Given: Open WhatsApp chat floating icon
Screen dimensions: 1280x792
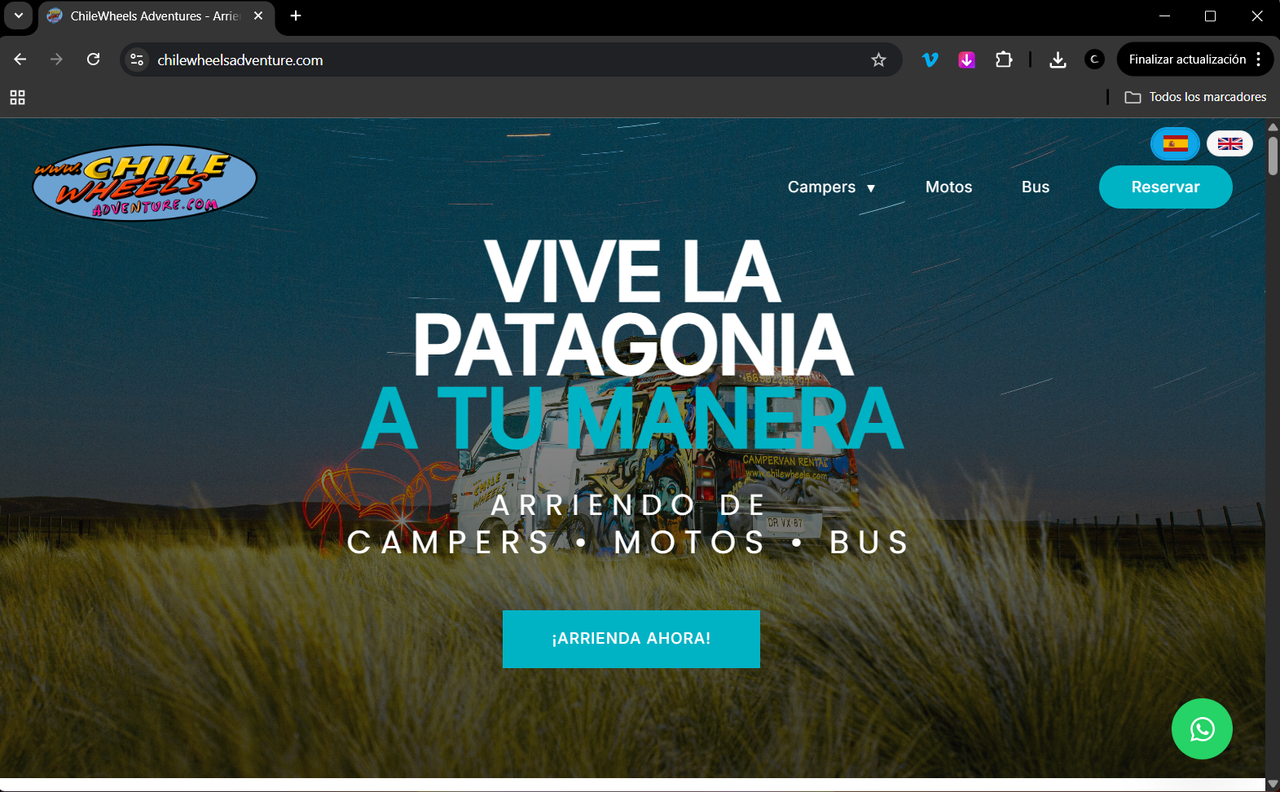Looking at the screenshot, I should (1202, 729).
